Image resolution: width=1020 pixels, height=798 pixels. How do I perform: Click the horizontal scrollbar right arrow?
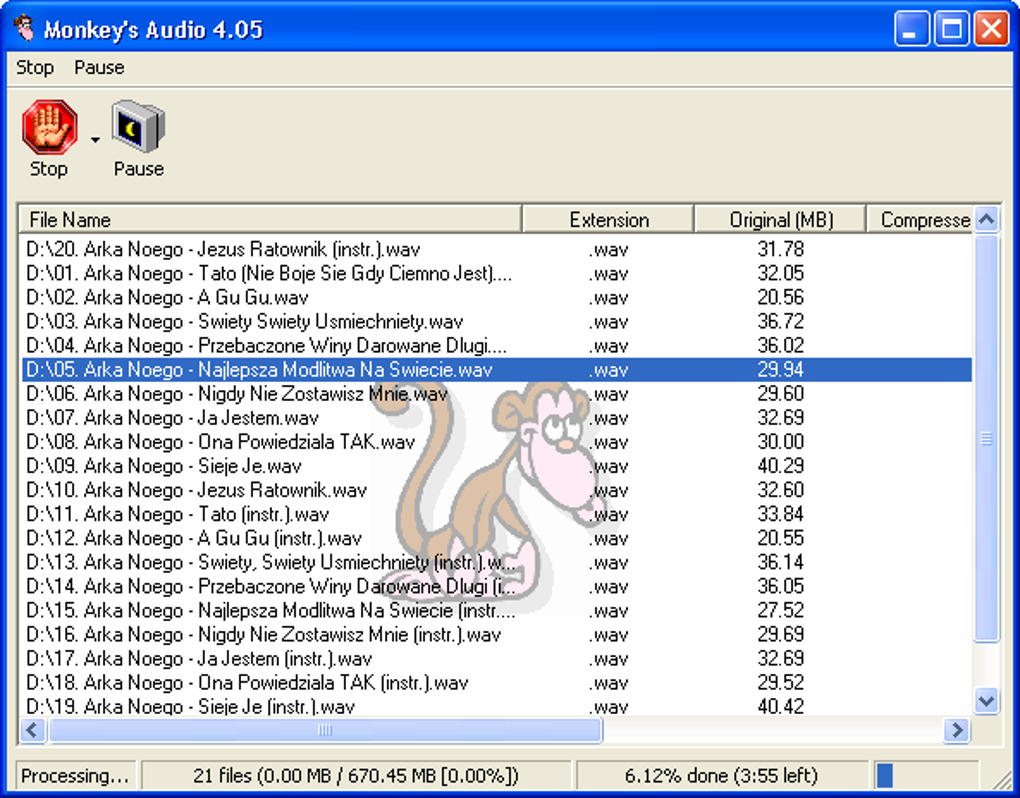pyautogui.click(x=957, y=730)
